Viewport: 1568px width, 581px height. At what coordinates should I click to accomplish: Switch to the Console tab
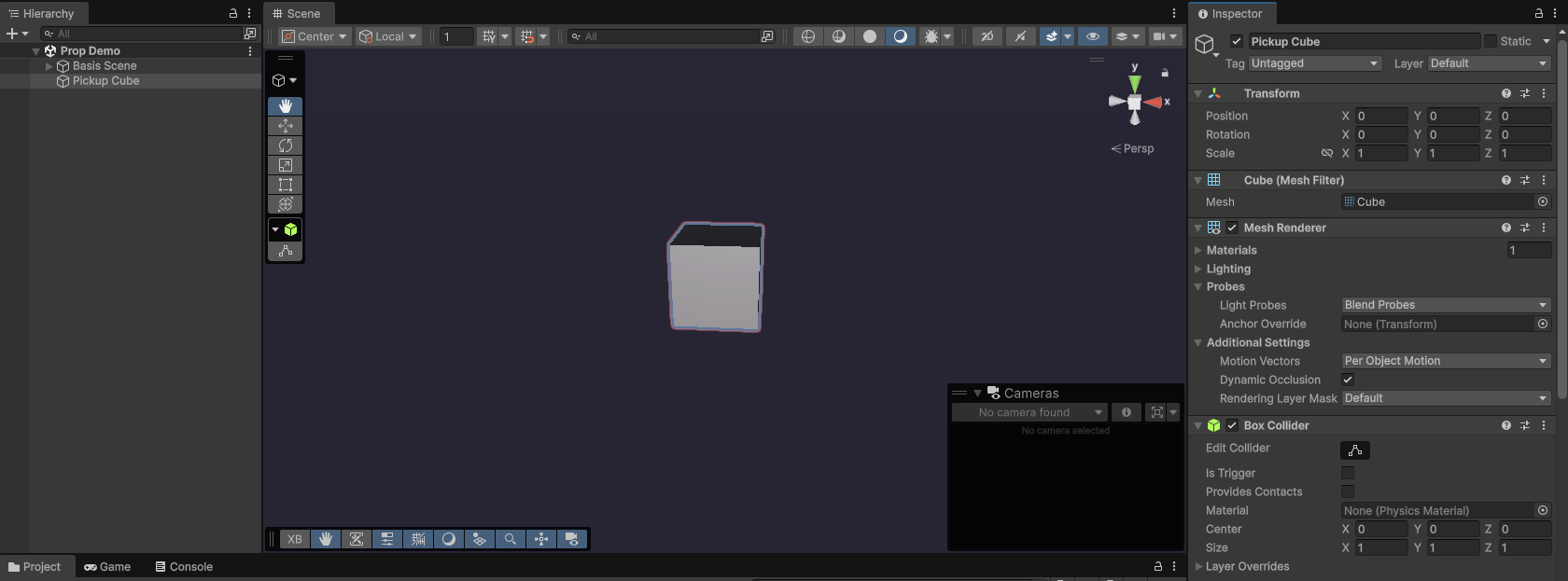(184, 567)
